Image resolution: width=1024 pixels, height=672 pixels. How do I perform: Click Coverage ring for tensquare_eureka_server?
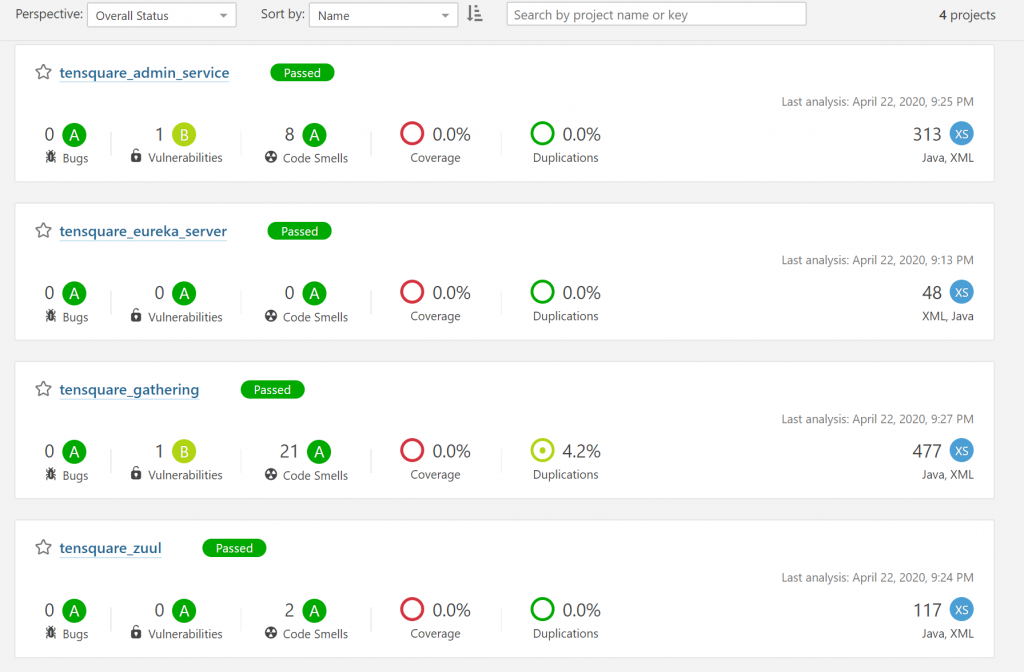(412, 292)
